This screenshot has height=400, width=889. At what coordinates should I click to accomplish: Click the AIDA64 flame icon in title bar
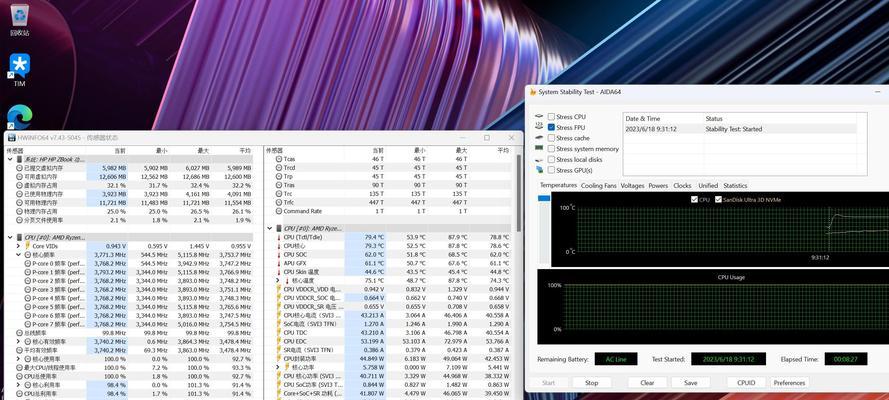pyautogui.click(x=533, y=92)
